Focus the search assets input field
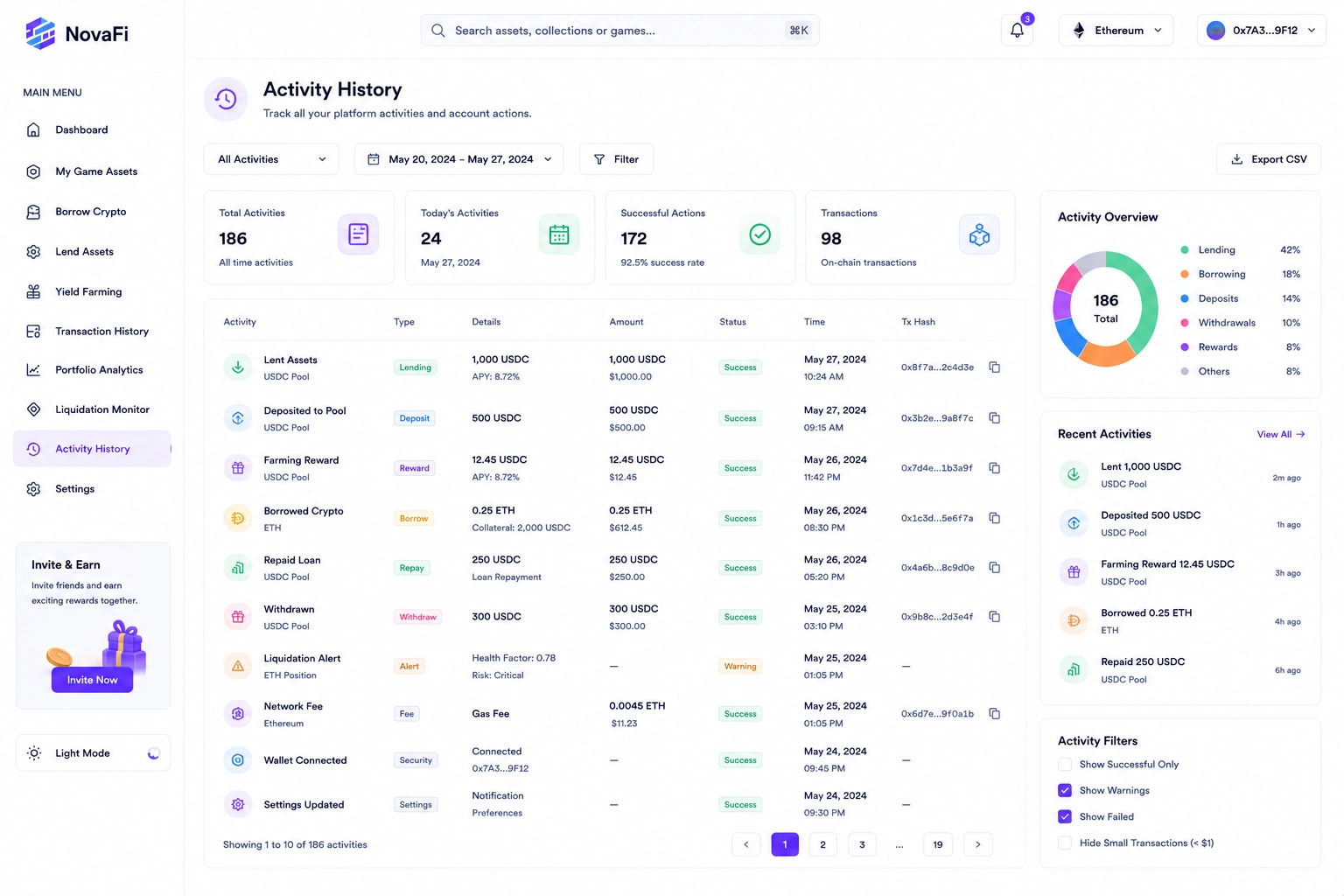1344x896 pixels. point(619,31)
